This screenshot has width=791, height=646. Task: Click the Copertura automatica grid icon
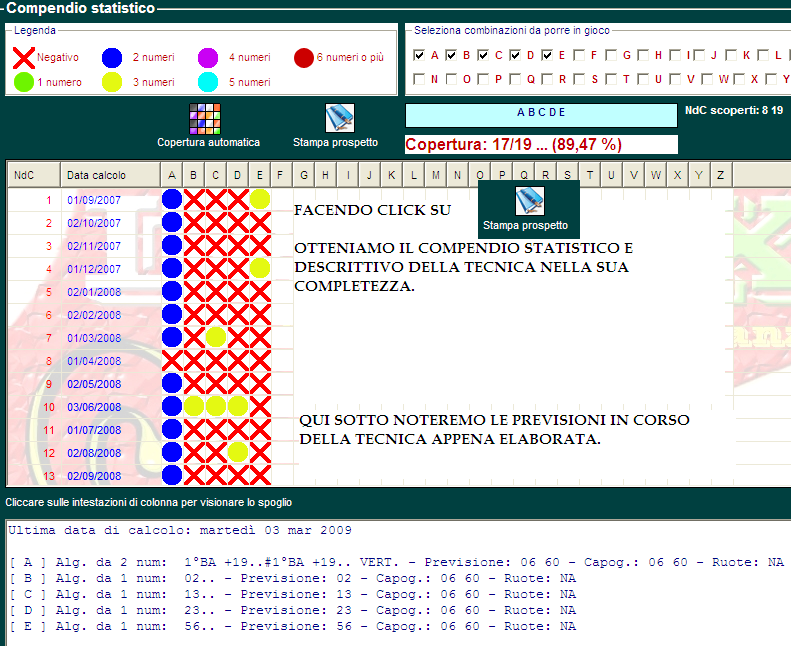point(204,119)
